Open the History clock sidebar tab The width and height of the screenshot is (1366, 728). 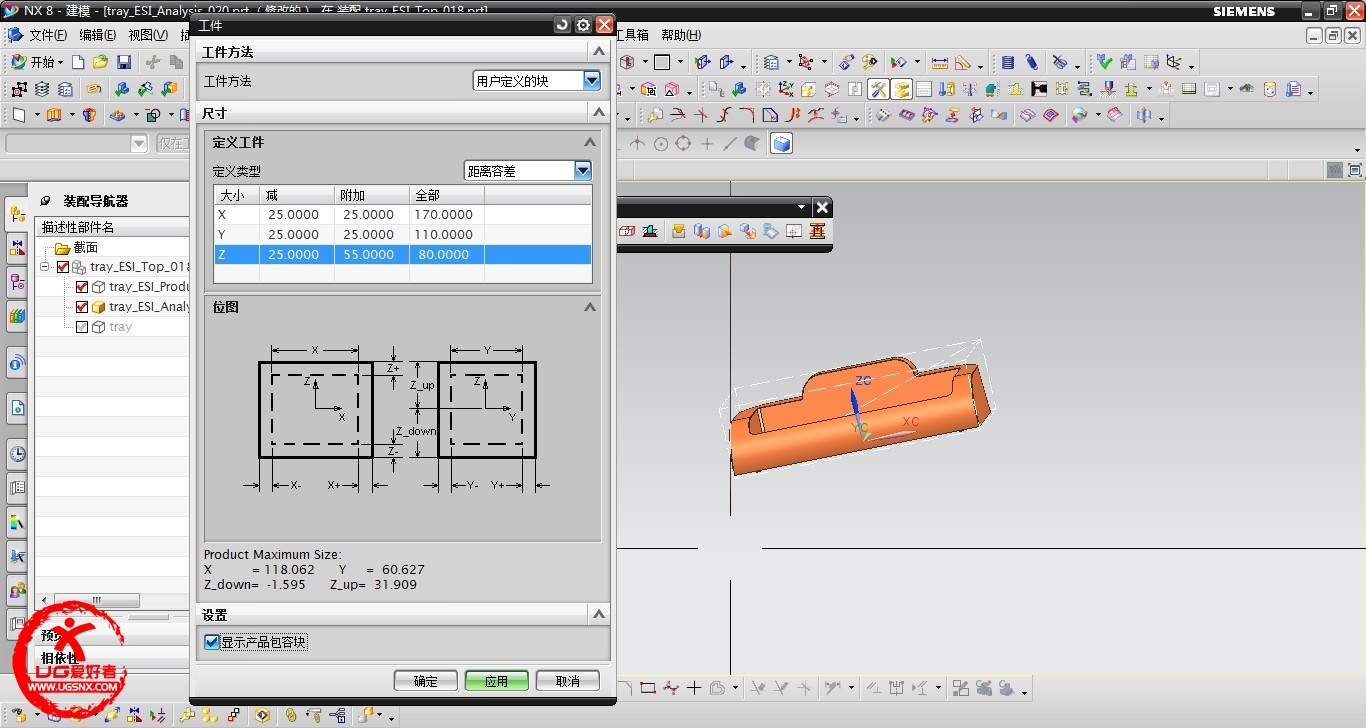(17, 454)
